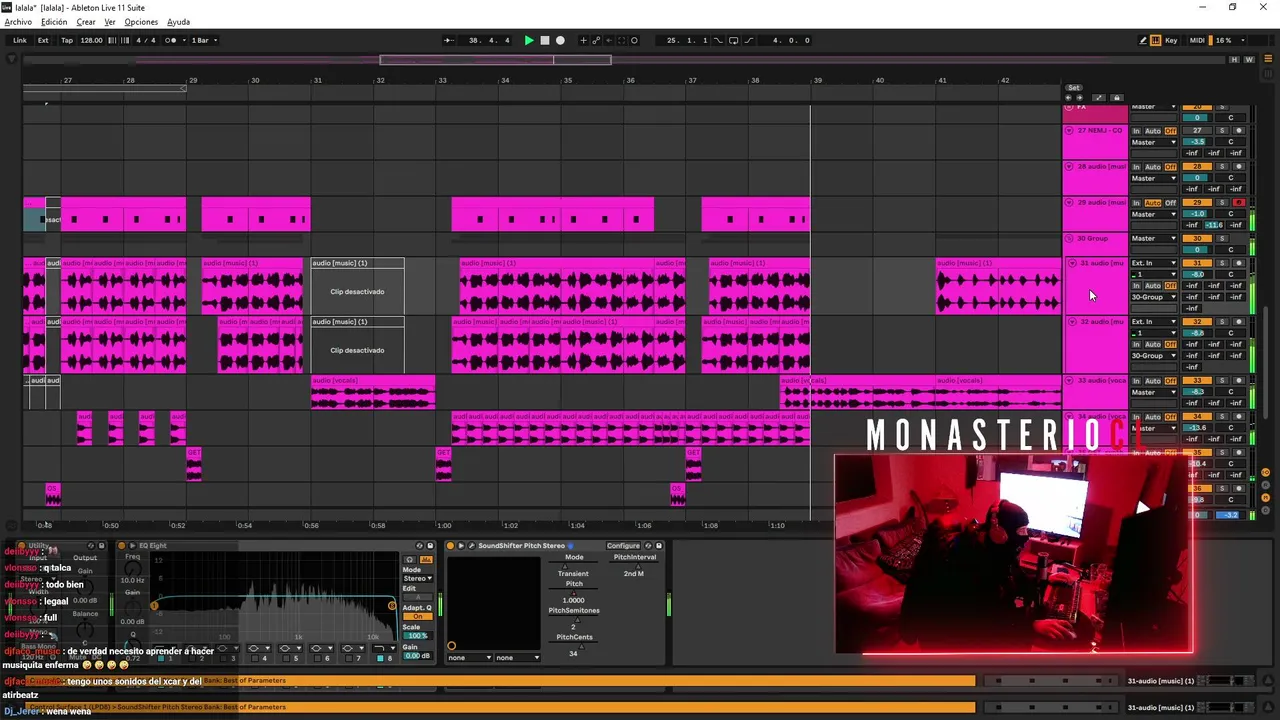Click Tap tempo button
Screen dimensions: 1280x720
click(x=67, y=40)
